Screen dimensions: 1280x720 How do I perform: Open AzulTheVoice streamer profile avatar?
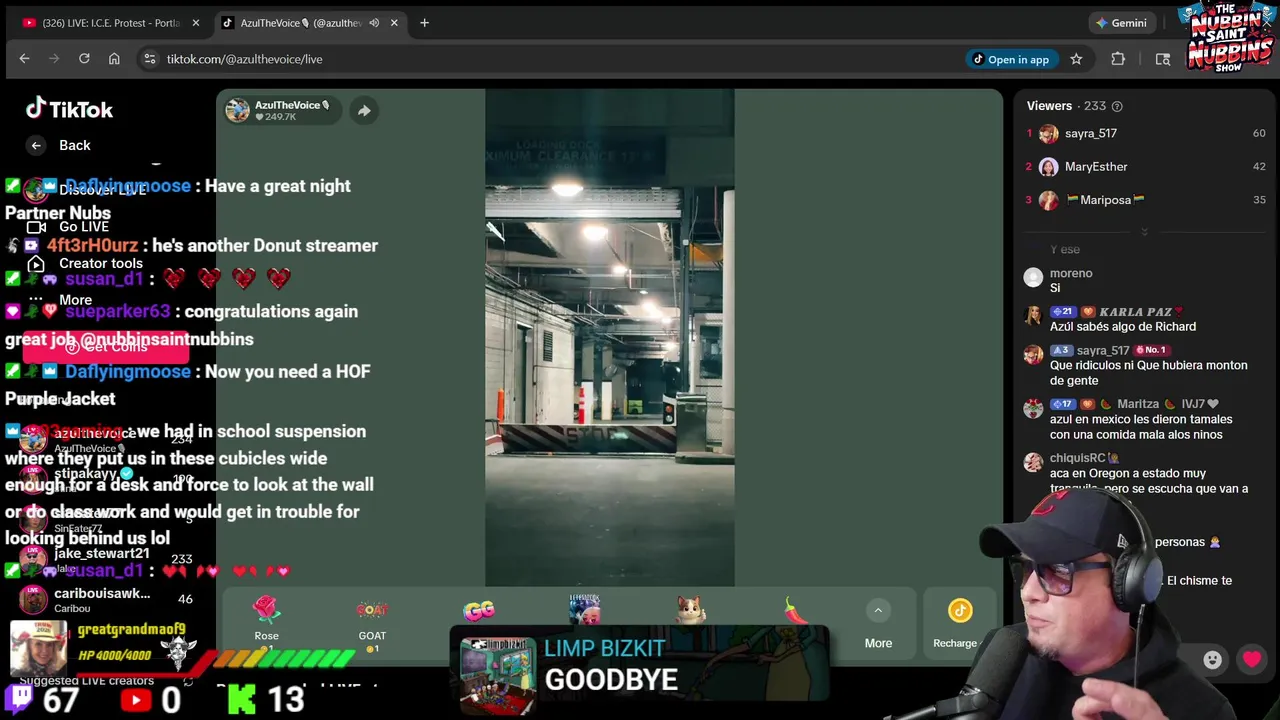237,110
